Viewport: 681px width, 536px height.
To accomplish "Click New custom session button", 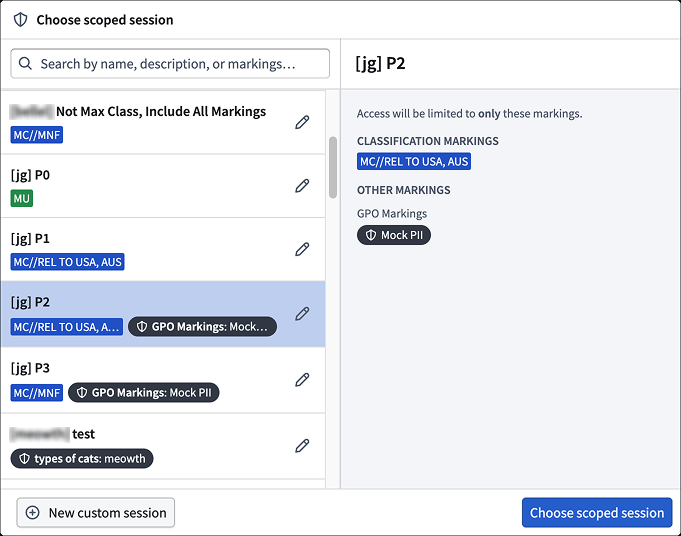I will 96,513.
